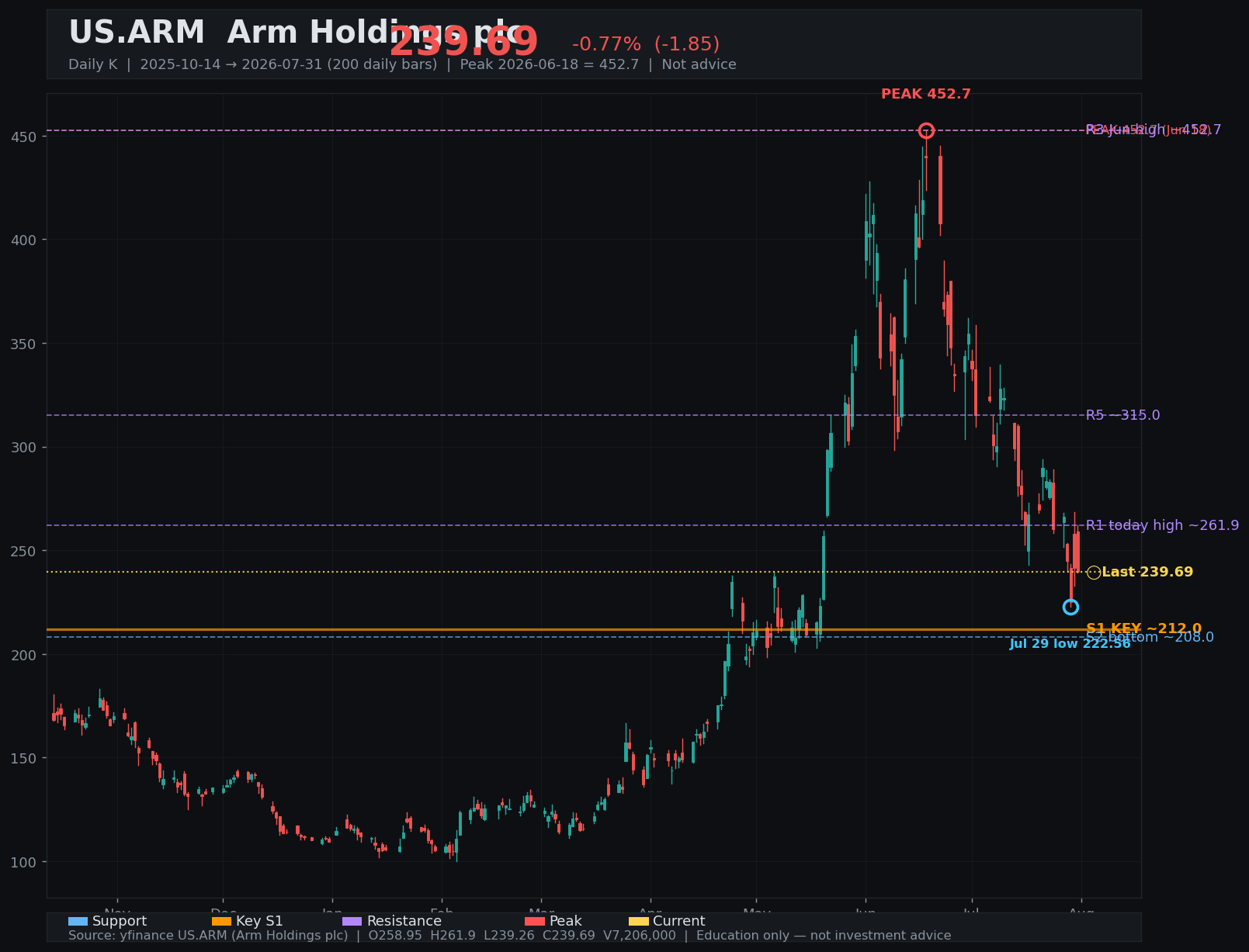Viewport: 1249px width, 952px height.
Task: Click 'Education only — not investment advice' footer text
Action: click(x=824, y=936)
